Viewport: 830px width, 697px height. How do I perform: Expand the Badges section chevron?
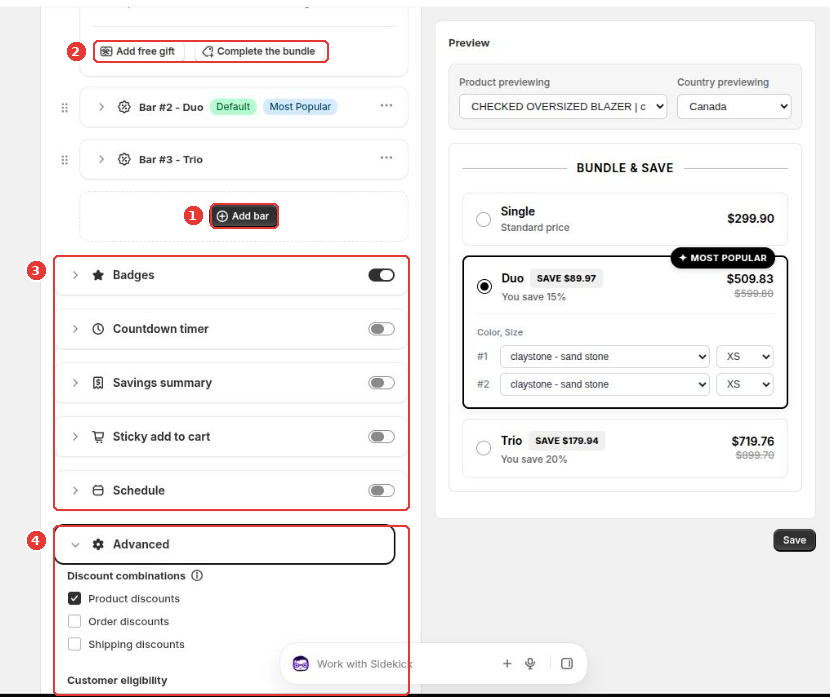[x=75, y=275]
